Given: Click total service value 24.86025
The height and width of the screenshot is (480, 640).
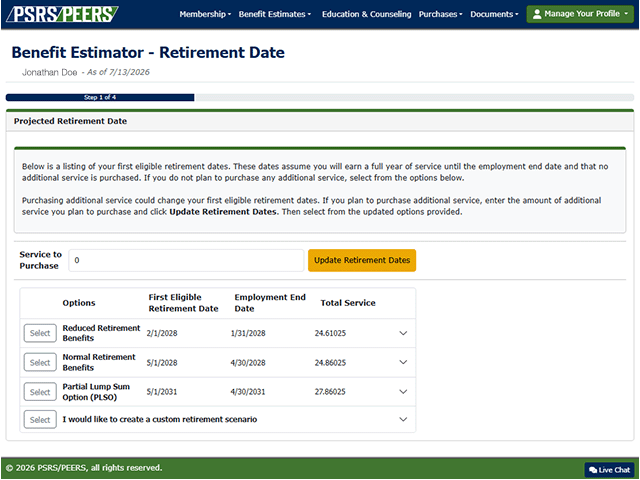Looking at the screenshot, I should tap(330, 362).
